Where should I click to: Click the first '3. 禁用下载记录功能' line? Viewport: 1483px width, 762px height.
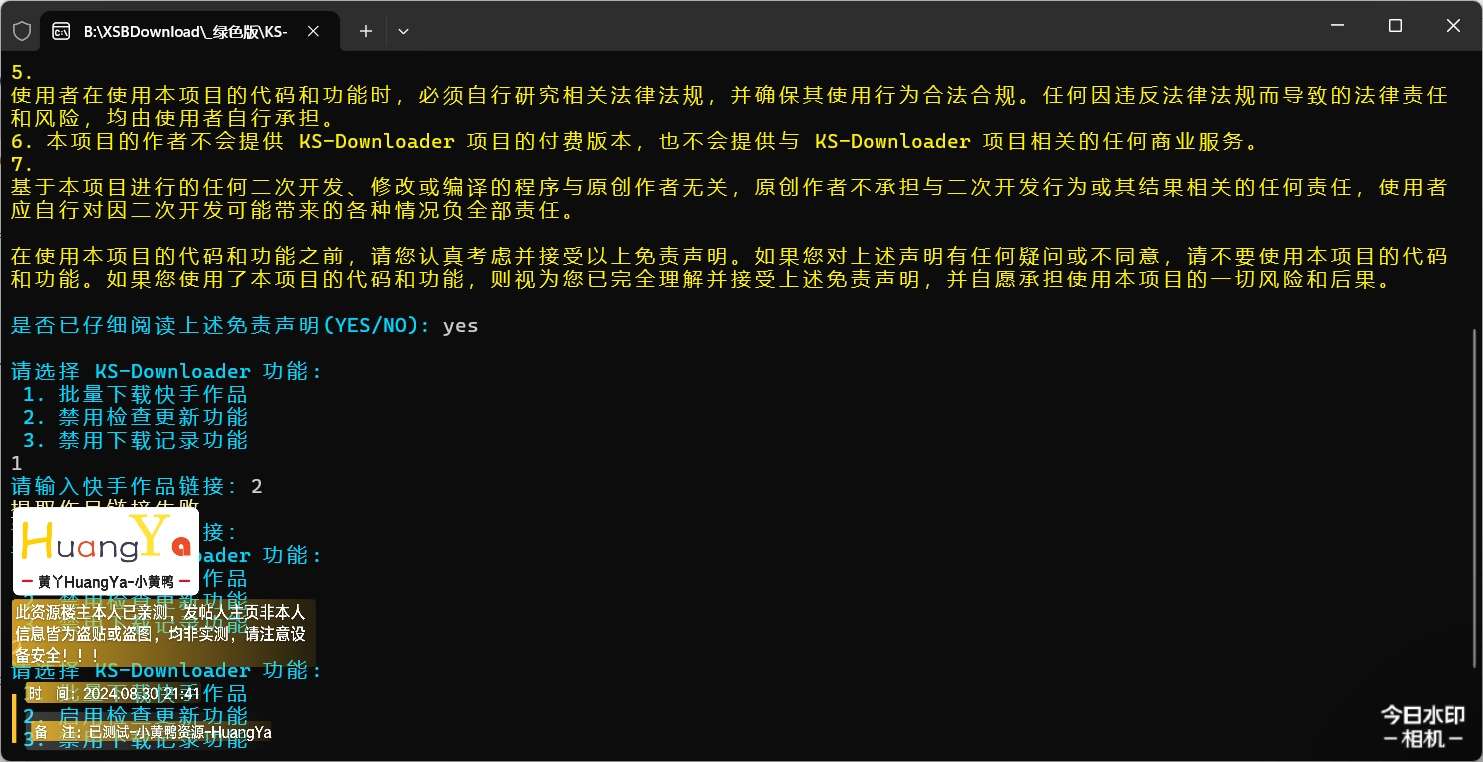[135, 440]
